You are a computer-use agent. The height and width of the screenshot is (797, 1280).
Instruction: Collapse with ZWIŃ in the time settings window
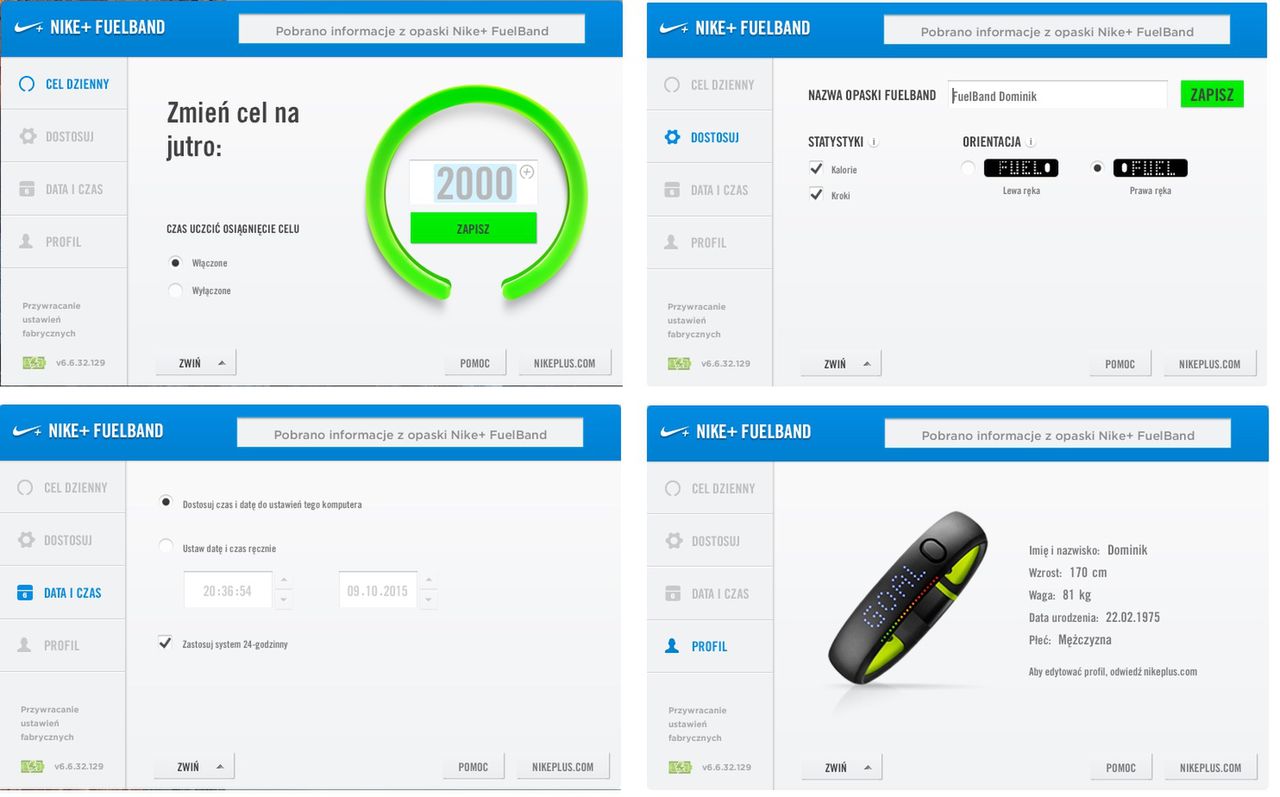pyautogui.click(x=194, y=767)
